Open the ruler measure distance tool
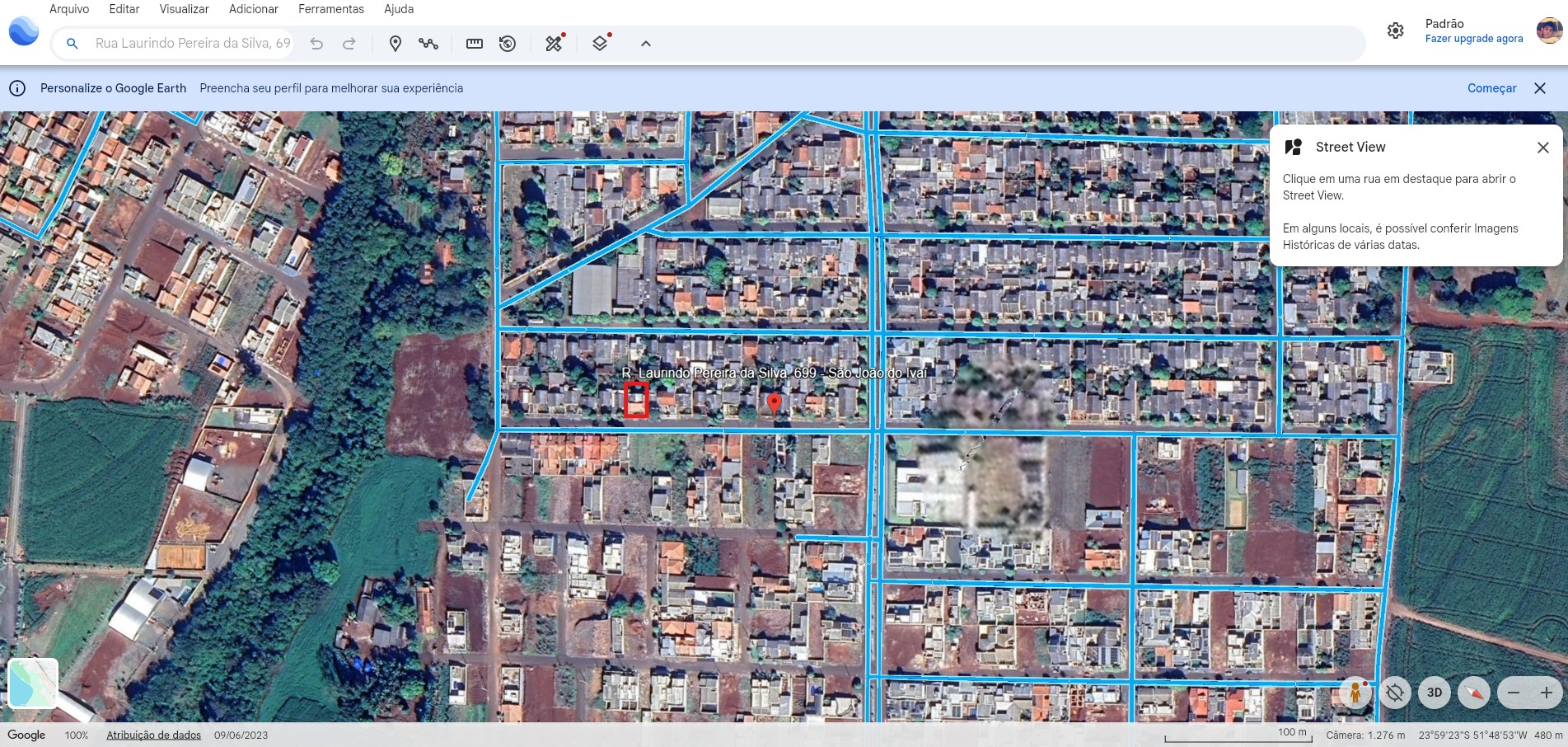The image size is (1568, 747). [475, 44]
